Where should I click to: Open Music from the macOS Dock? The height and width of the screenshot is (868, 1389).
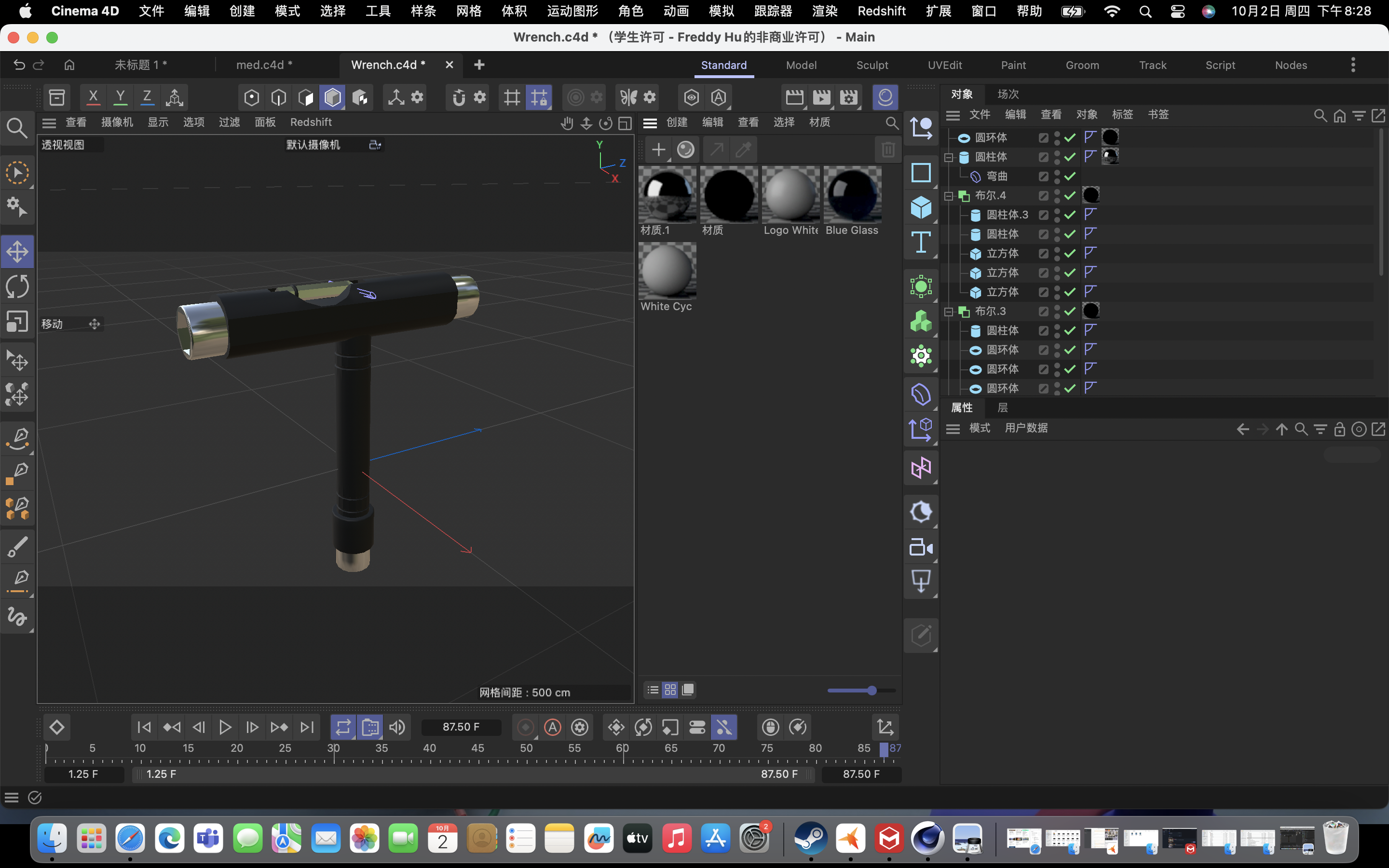coord(676,839)
